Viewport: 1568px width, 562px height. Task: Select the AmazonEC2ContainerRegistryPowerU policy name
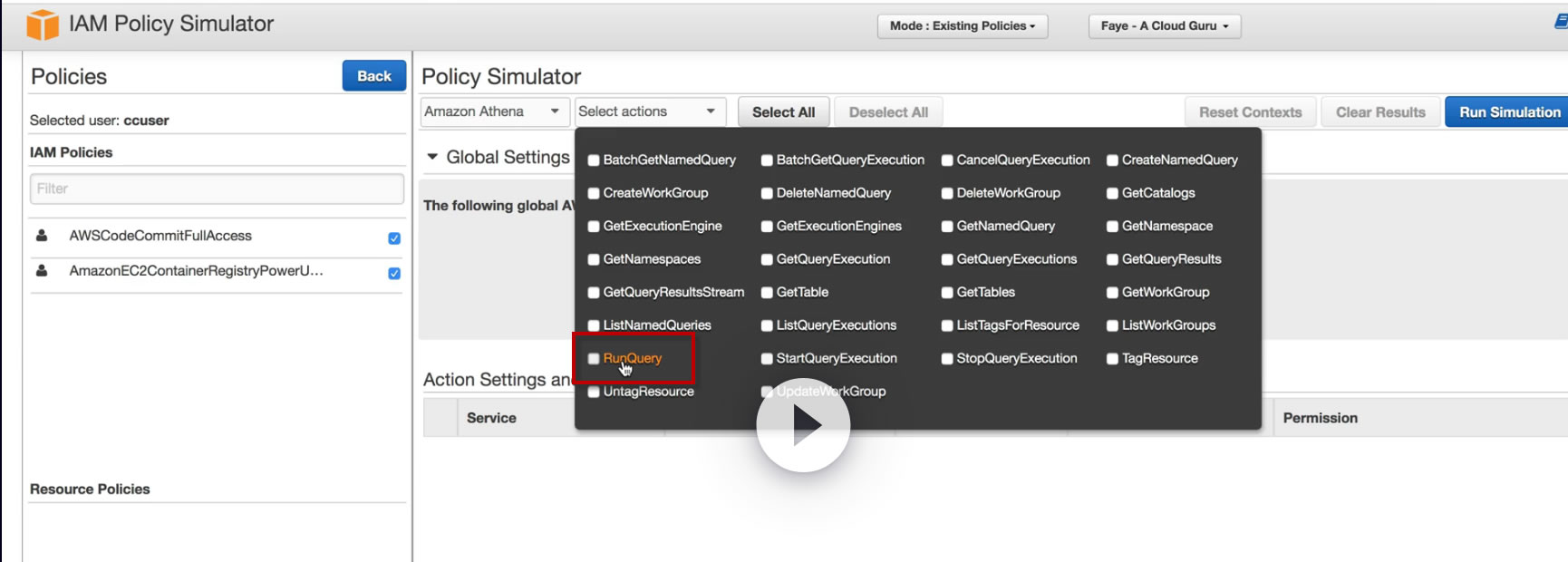point(196,270)
